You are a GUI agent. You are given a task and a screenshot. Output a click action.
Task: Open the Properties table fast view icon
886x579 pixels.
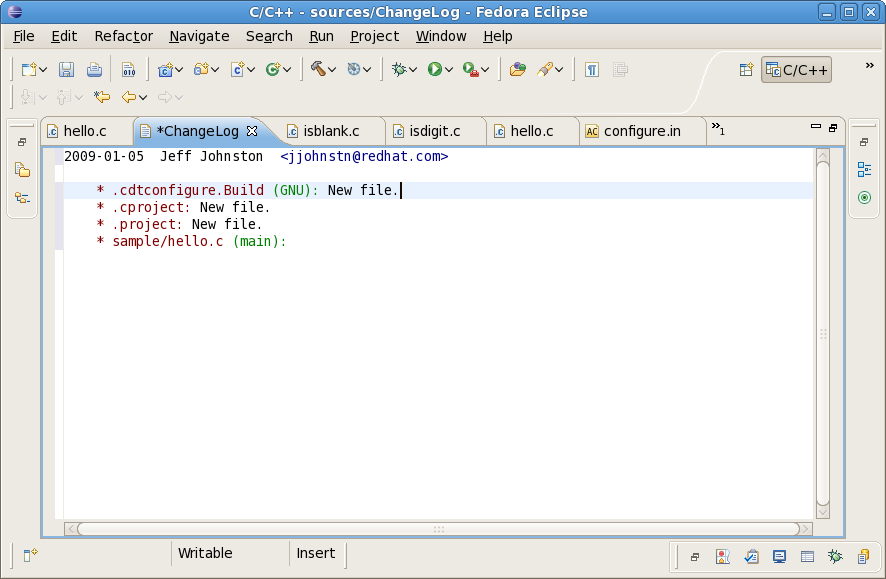tap(807, 556)
